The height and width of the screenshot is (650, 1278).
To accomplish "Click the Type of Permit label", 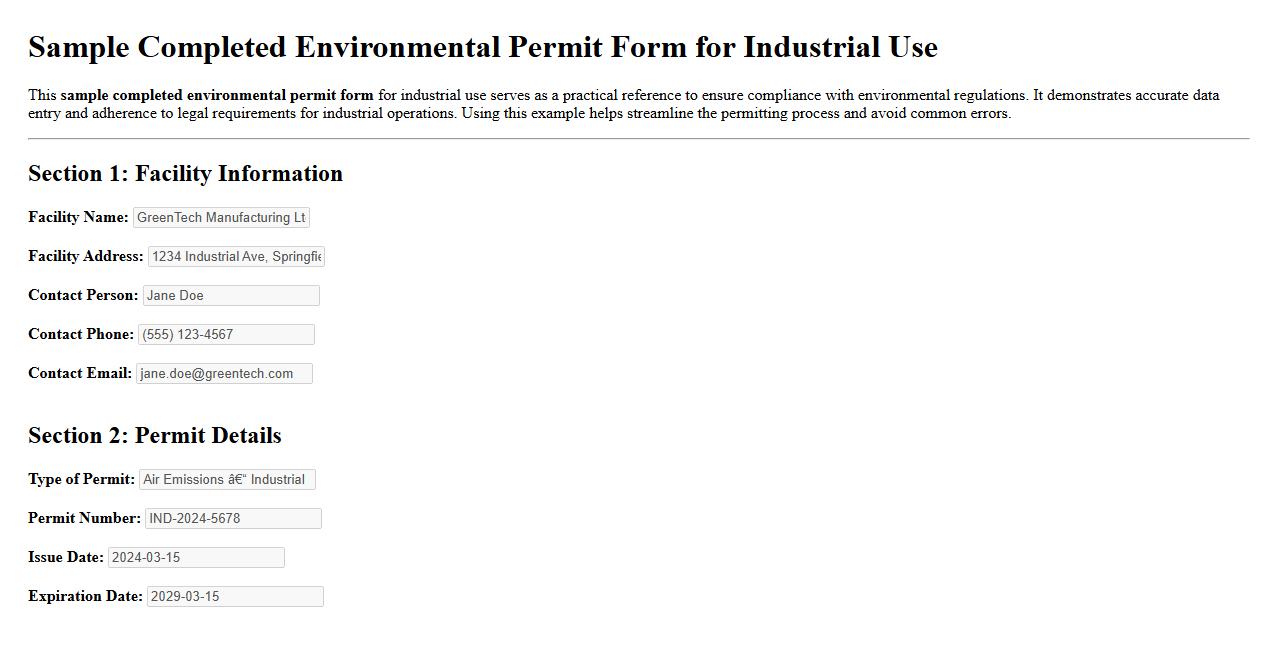I will [x=79, y=479].
